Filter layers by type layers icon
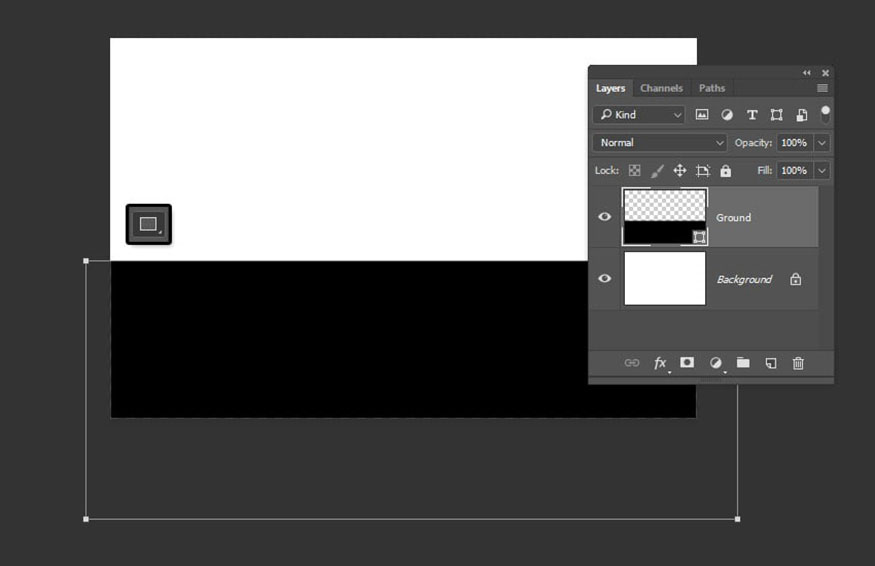The height and width of the screenshot is (566, 875). click(752, 114)
